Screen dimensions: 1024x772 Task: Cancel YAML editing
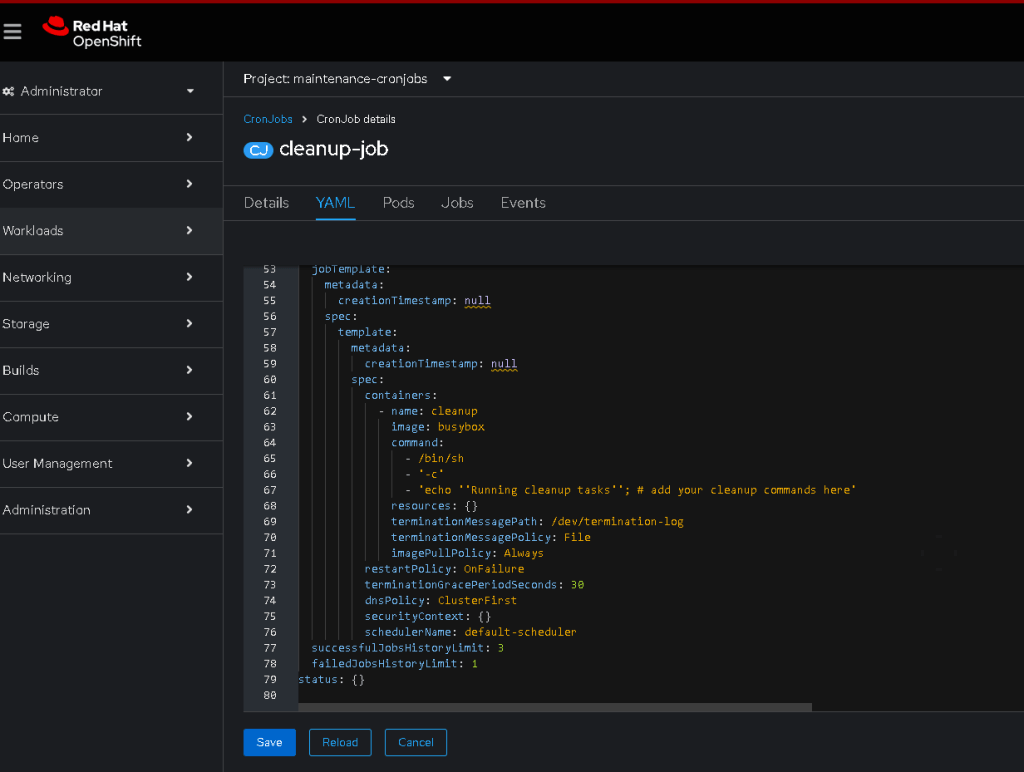point(416,743)
